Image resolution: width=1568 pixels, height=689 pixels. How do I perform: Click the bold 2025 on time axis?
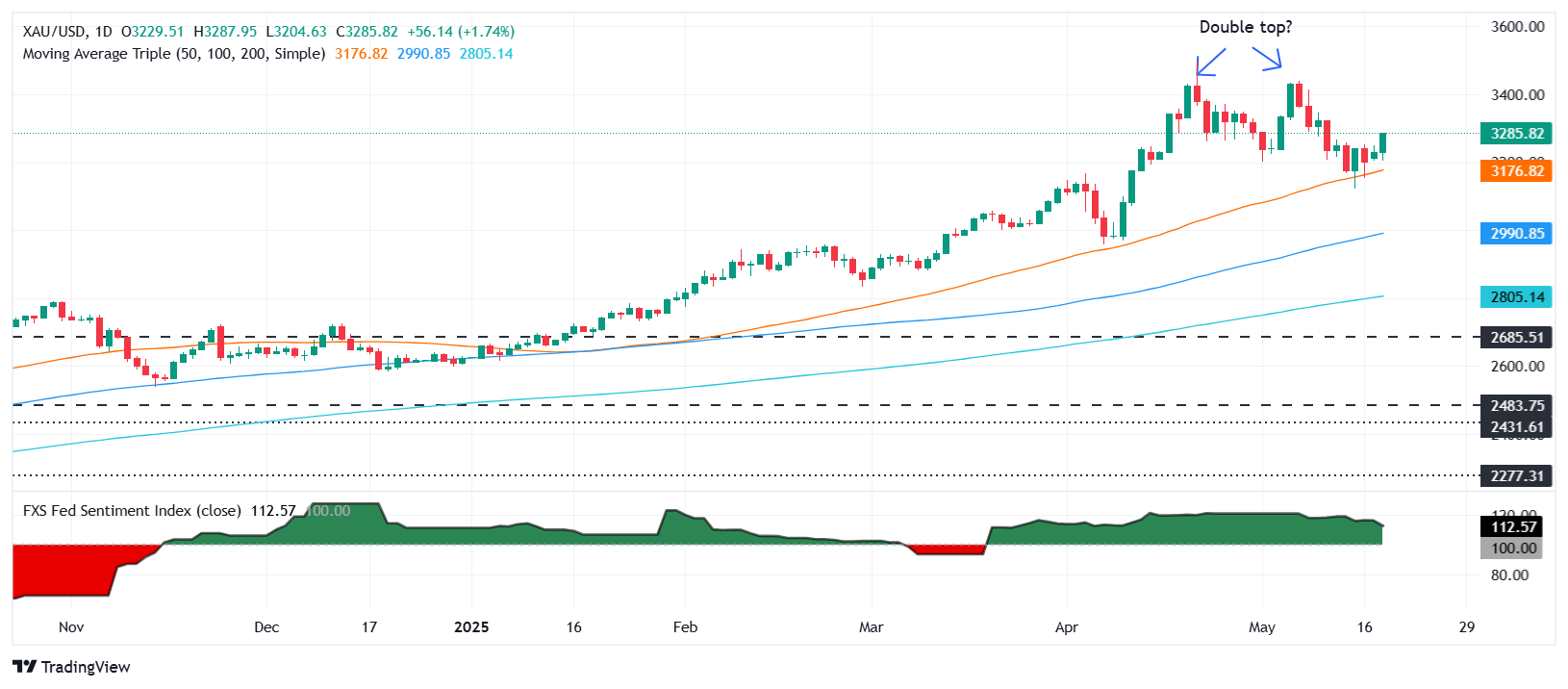tap(471, 627)
